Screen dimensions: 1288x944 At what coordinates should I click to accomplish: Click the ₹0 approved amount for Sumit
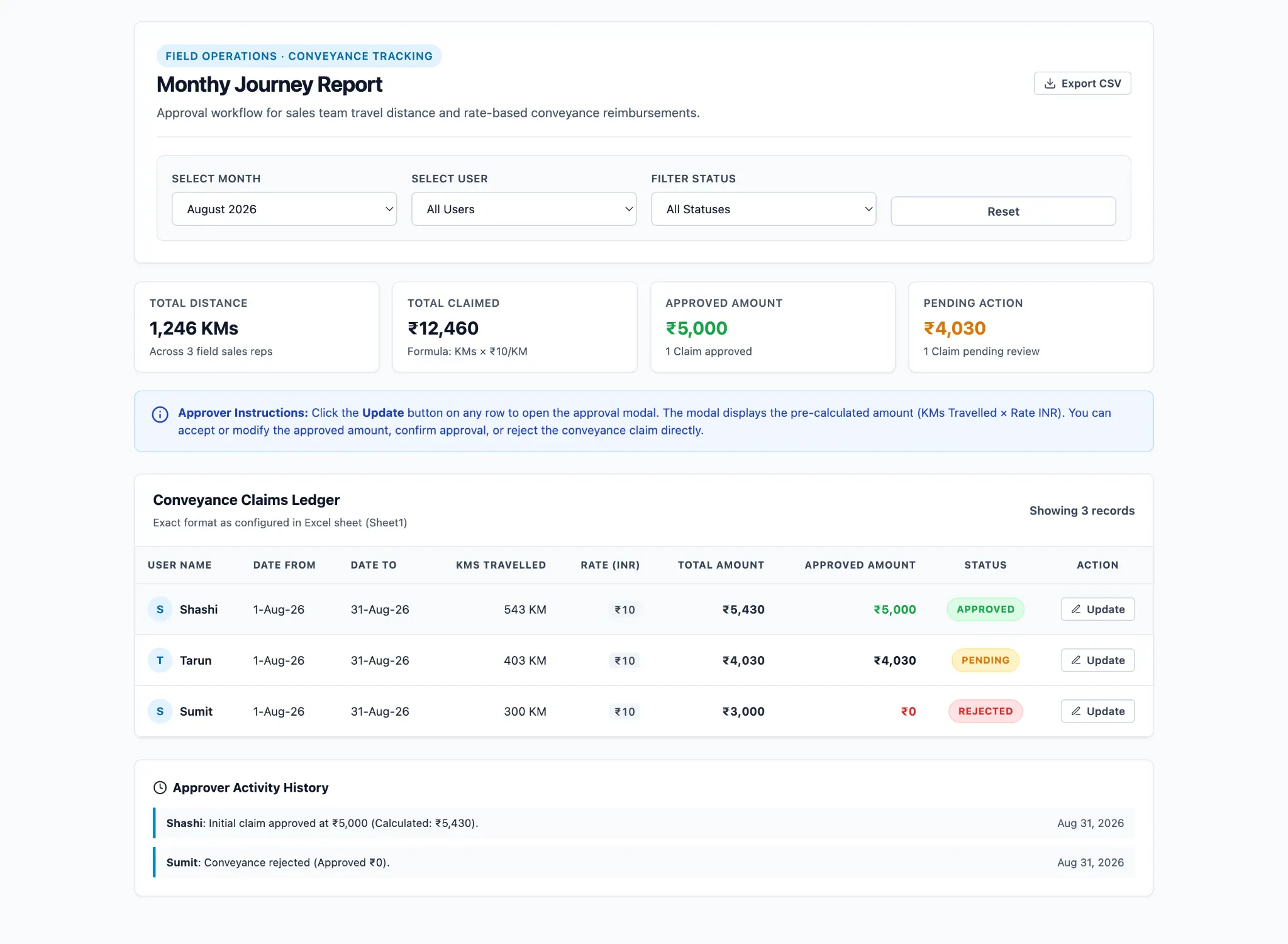coord(908,711)
